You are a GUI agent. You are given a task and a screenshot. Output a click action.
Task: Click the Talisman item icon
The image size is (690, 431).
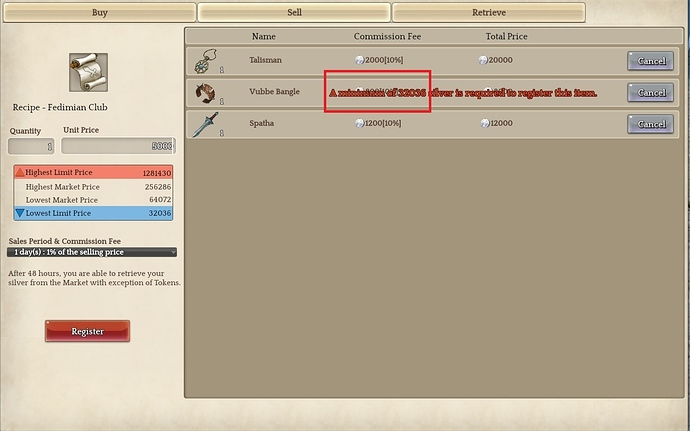207,61
